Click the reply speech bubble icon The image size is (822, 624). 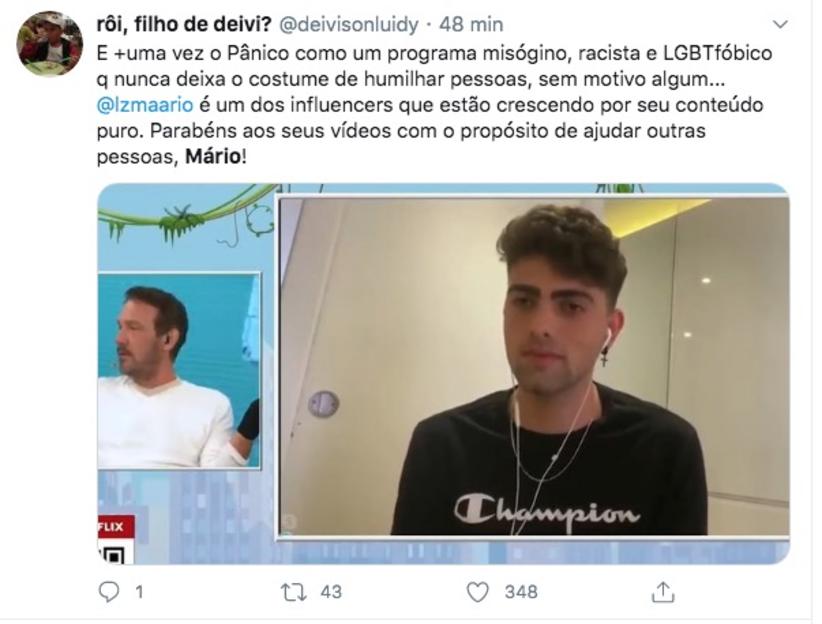pyautogui.click(x=109, y=592)
